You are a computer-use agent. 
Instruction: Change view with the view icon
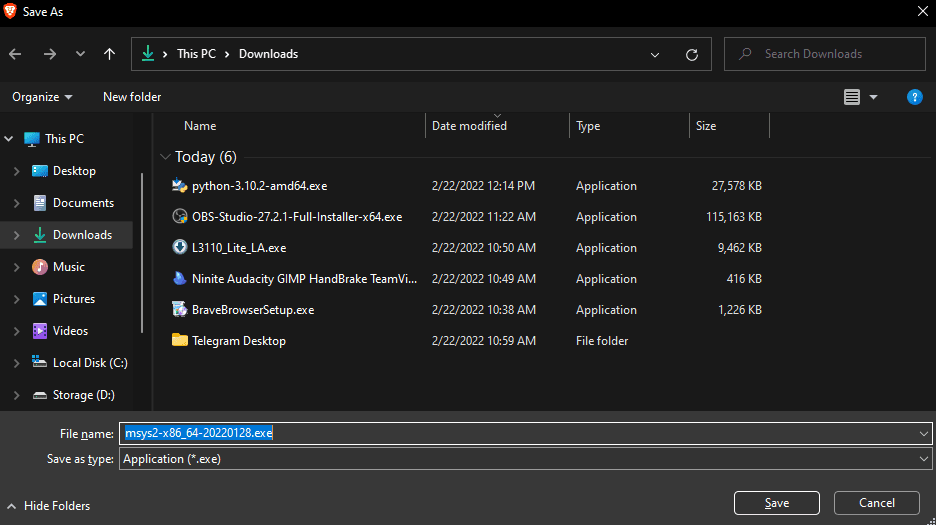pyautogui.click(x=852, y=97)
